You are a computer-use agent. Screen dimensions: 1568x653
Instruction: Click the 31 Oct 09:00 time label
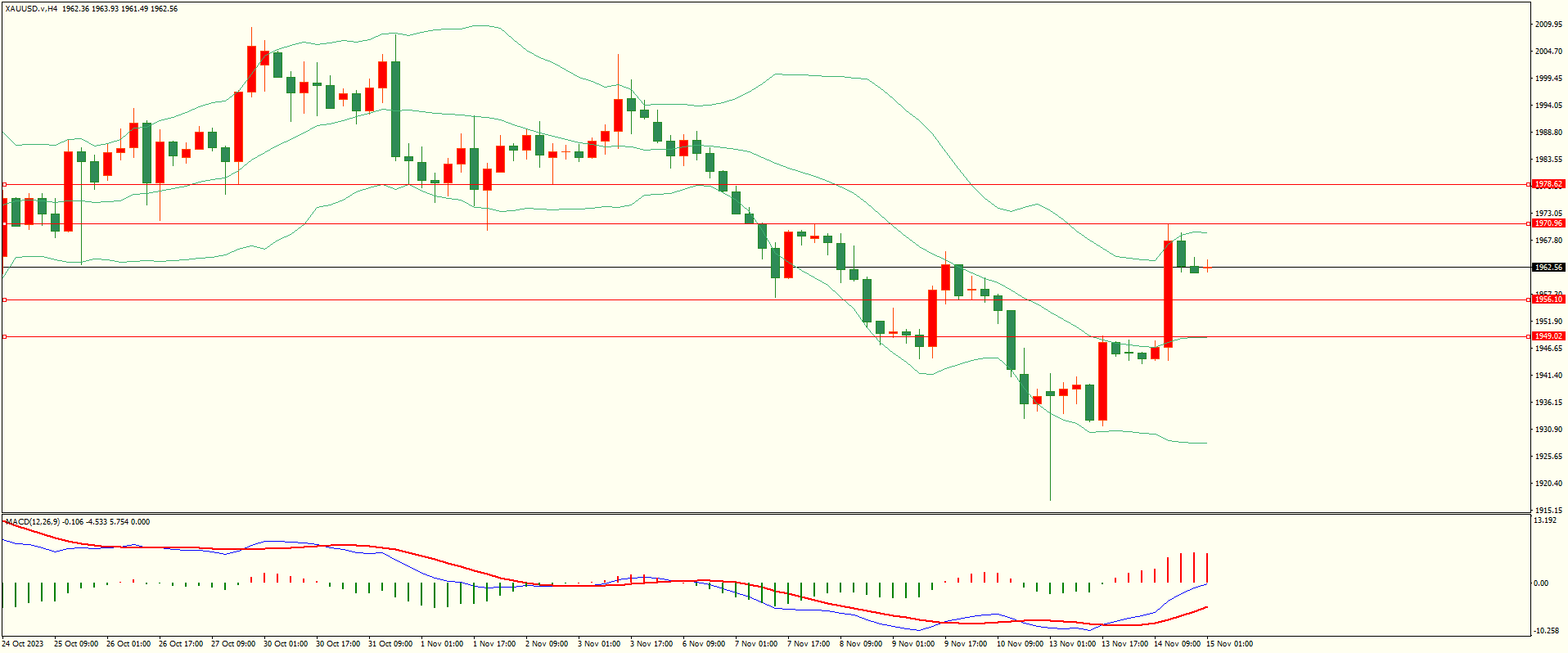[x=390, y=644]
